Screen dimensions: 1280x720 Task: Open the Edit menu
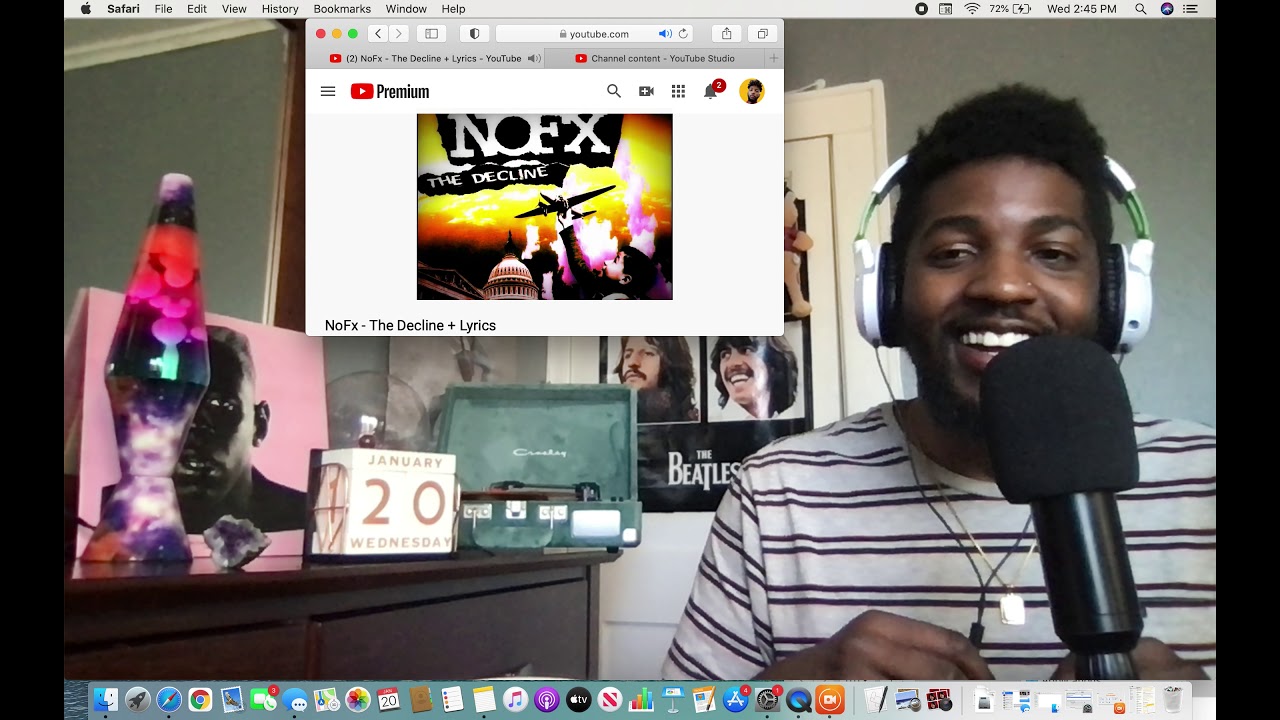(x=197, y=9)
